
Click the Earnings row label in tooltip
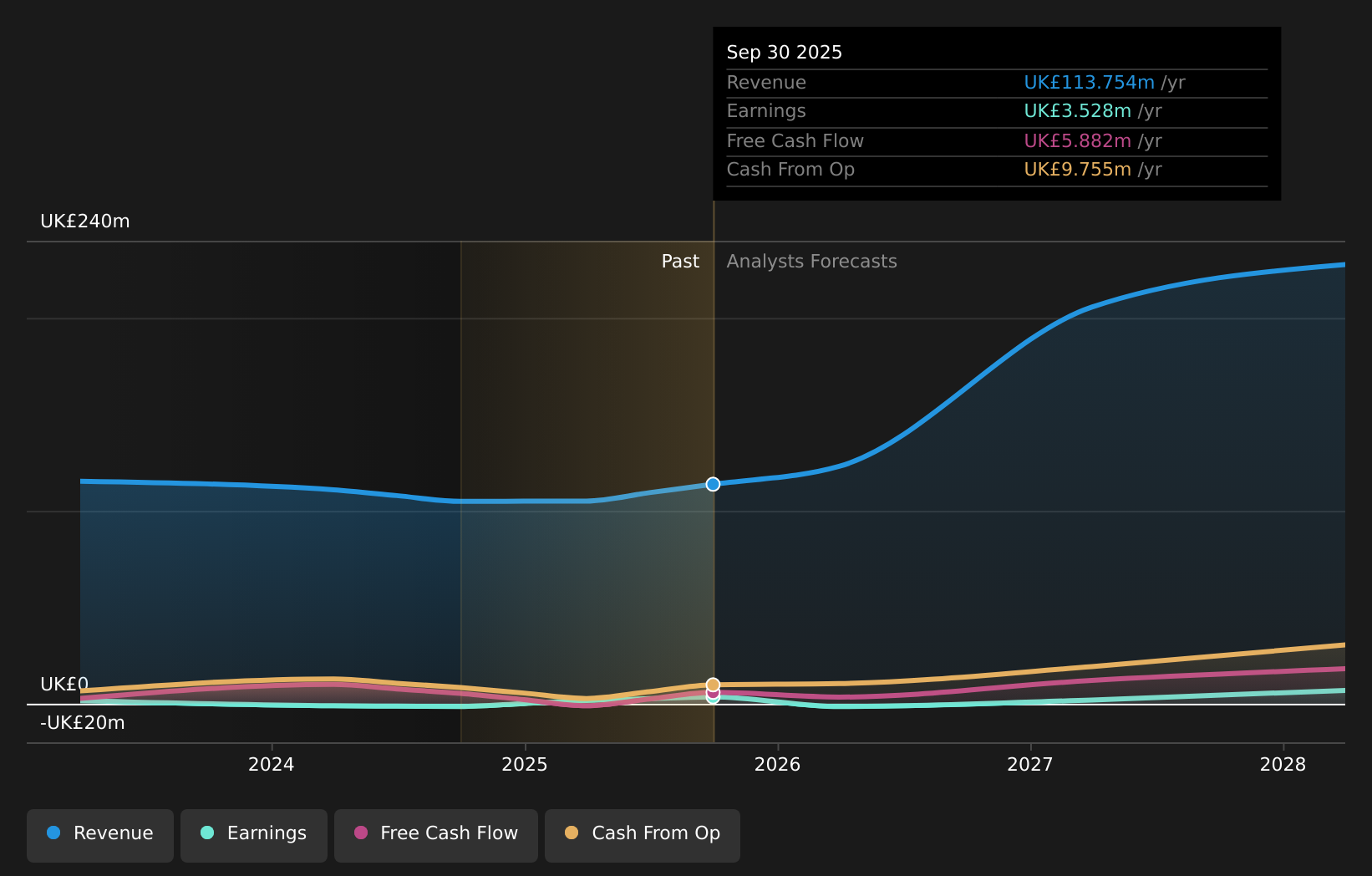766,111
